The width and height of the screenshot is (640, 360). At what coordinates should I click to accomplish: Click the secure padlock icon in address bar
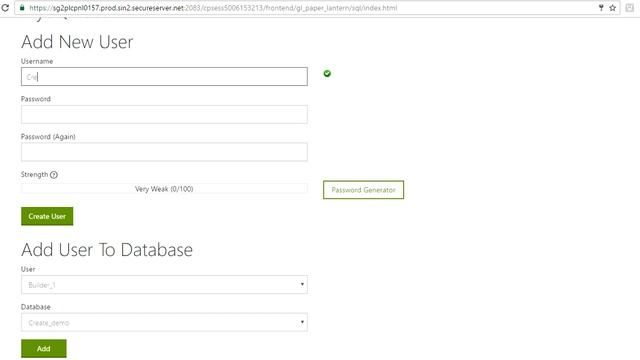click(22, 7)
